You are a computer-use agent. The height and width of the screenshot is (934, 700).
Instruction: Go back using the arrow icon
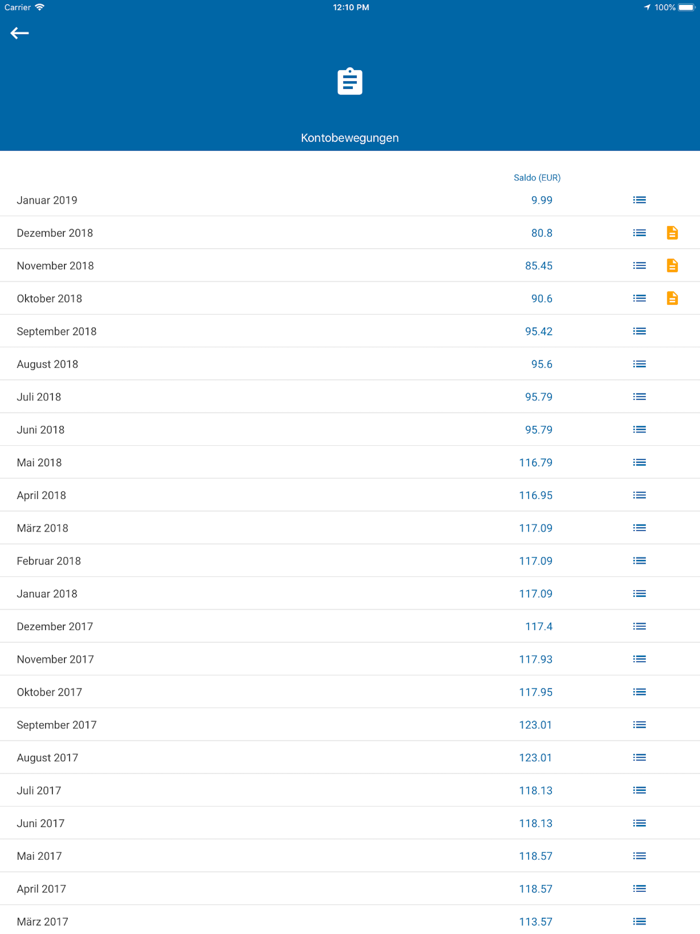[x=20, y=33]
